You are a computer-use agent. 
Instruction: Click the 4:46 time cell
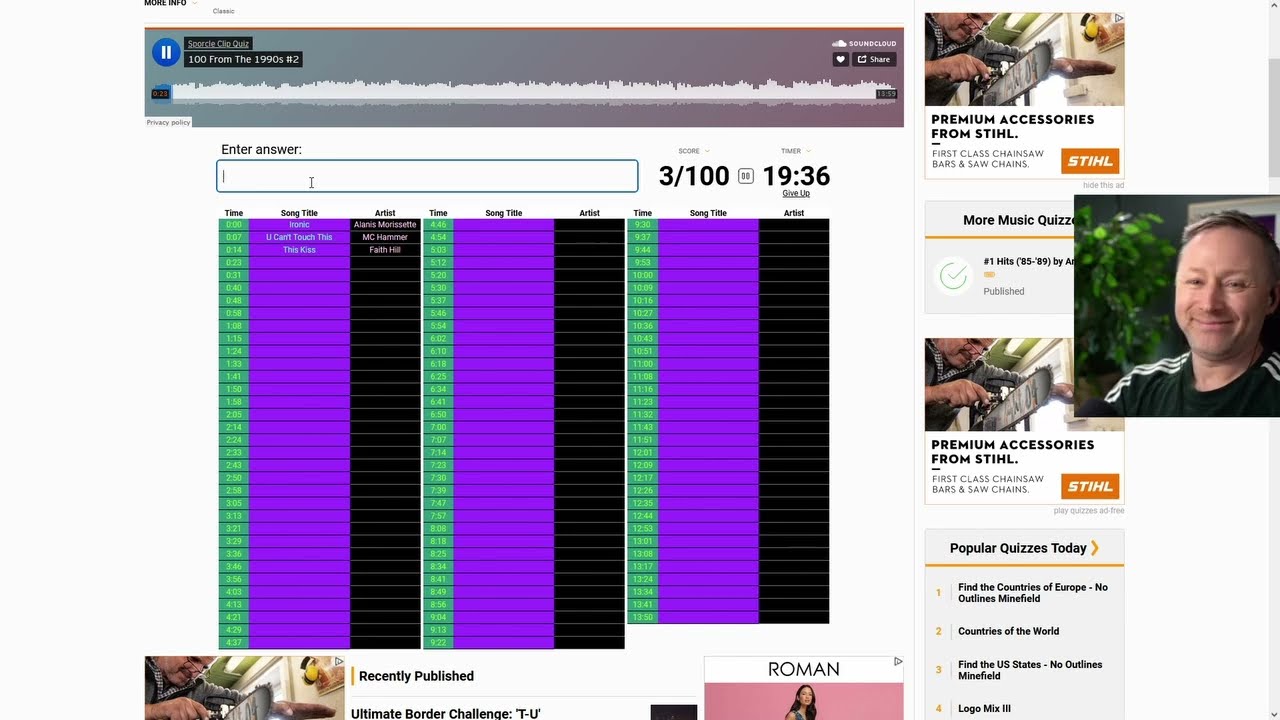[x=438, y=225]
